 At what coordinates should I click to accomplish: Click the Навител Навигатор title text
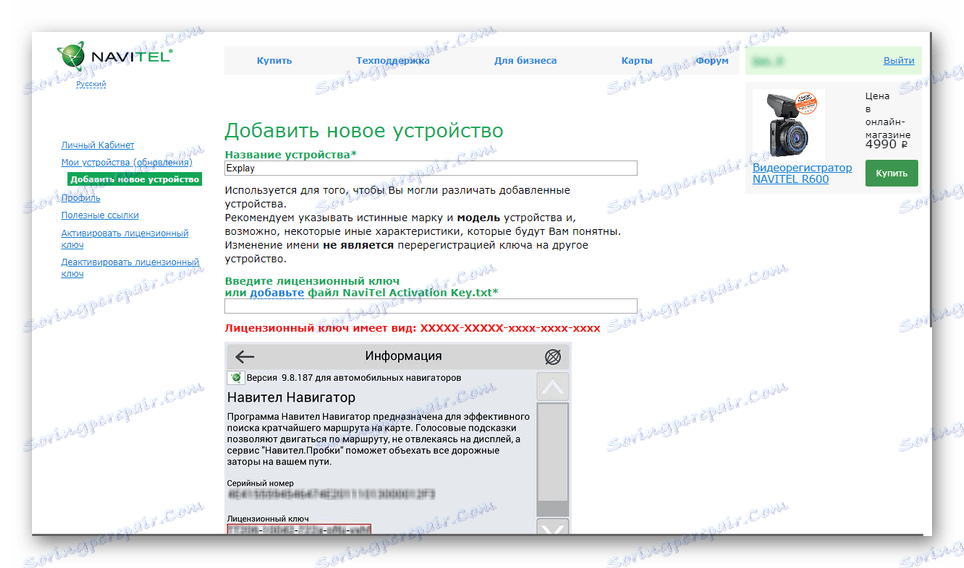click(291, 398)
